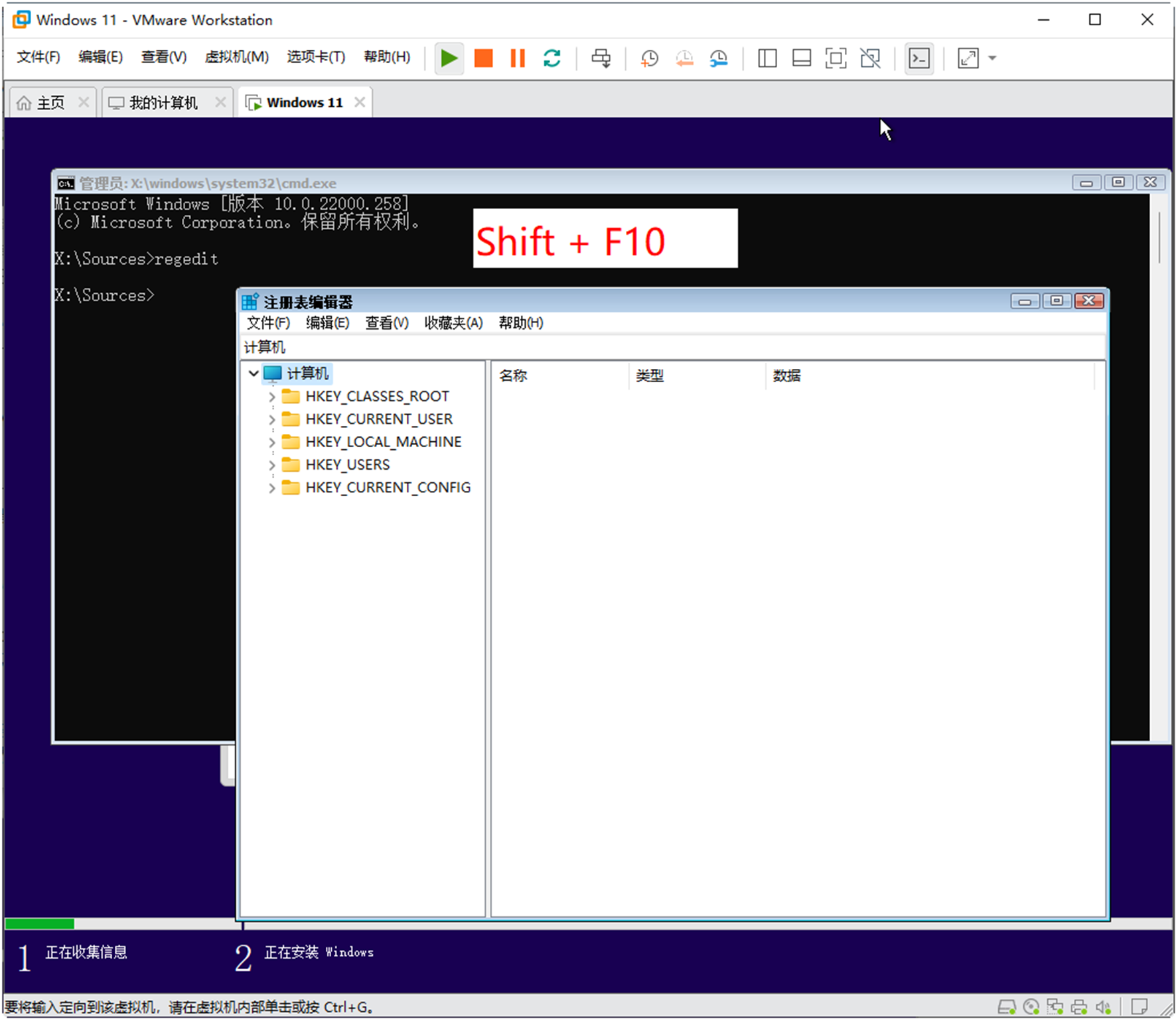Click the Unity mode toolbar icon
This screenshot has height=1019, width=1176.
click(870, 58)
